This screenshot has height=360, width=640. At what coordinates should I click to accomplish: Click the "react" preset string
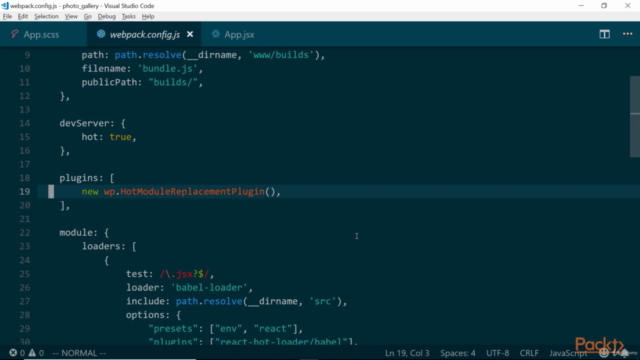coord(273,329)
